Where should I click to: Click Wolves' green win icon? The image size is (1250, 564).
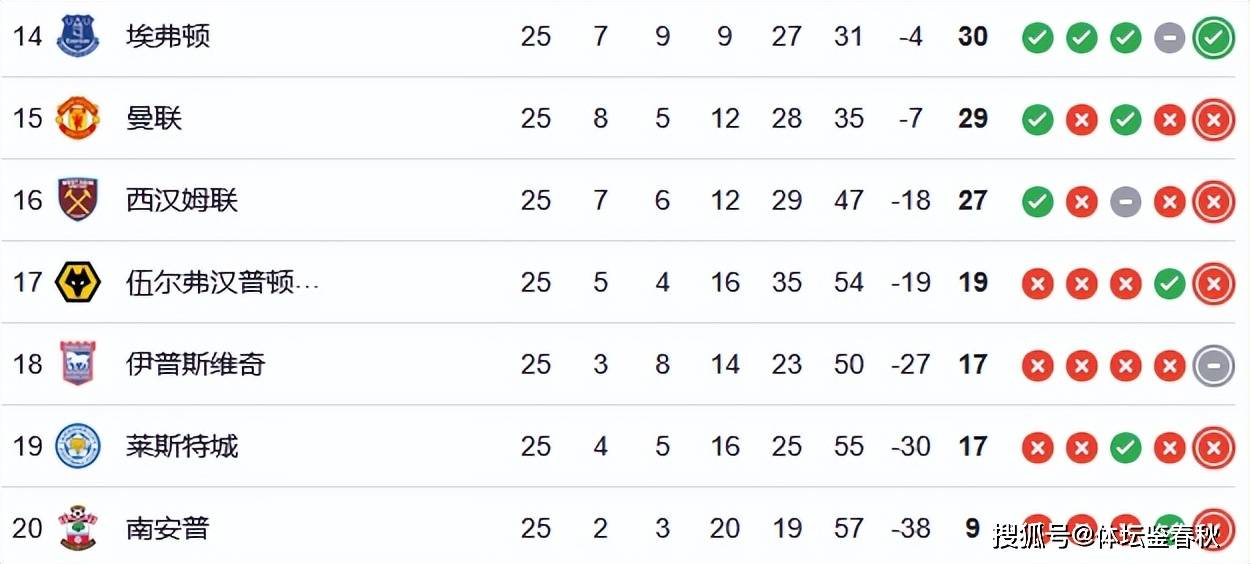(x=1169, y=285)
